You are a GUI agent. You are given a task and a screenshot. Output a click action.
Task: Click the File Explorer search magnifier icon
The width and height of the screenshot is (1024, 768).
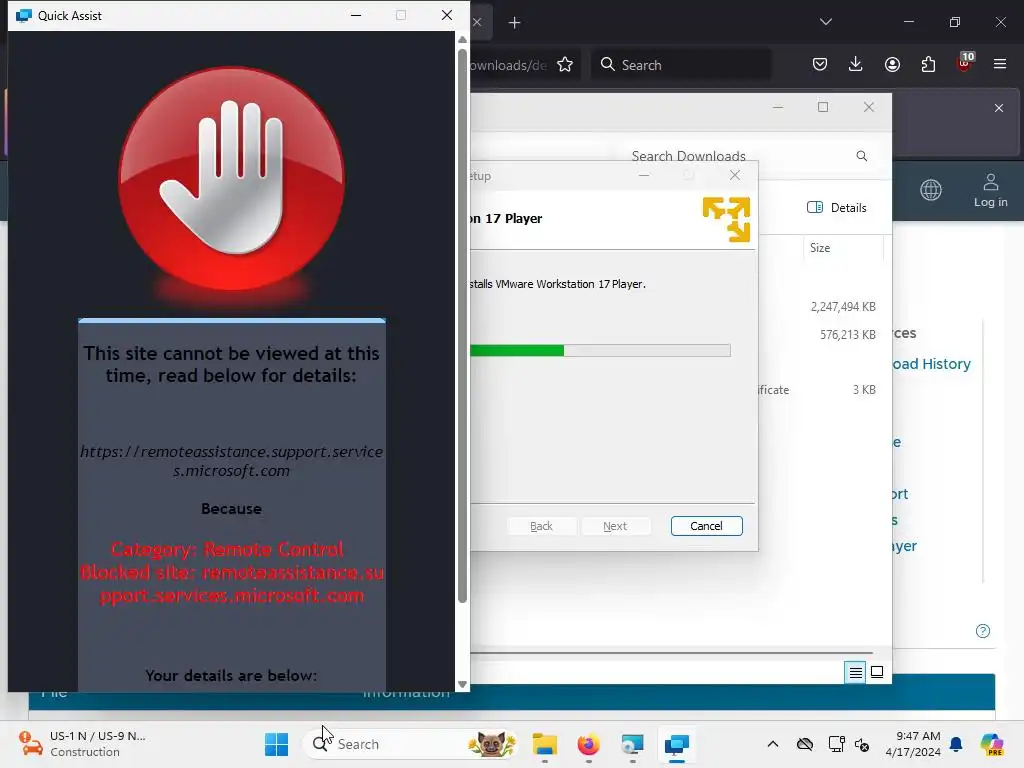click(x=862, y=156)
